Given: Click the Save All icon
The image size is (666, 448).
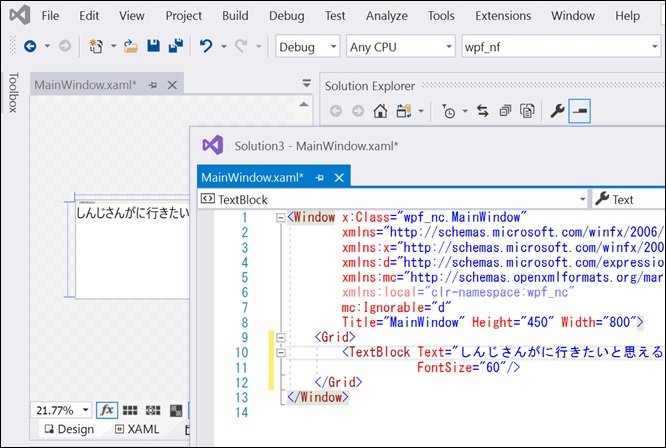Looking at the screenshot, I should [x=176, y=46].
